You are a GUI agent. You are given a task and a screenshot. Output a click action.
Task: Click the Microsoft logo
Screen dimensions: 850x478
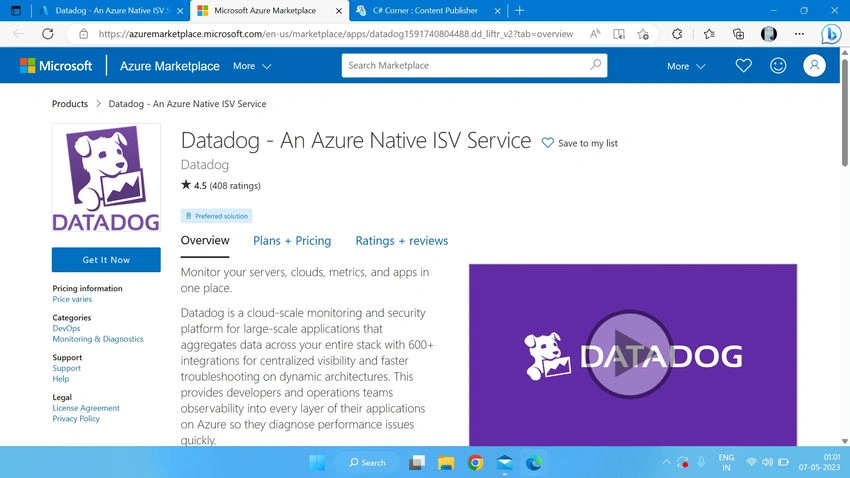pos(56,66)
